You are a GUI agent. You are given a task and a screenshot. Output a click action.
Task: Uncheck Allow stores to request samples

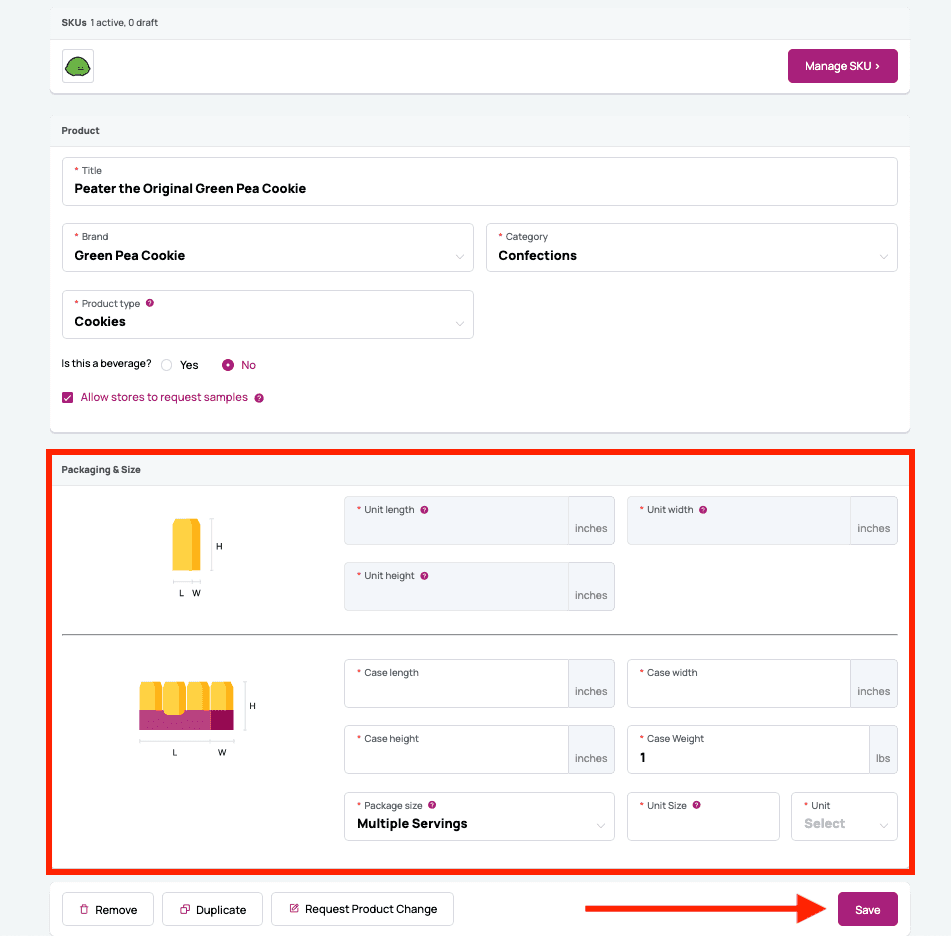tap(67, 397)
